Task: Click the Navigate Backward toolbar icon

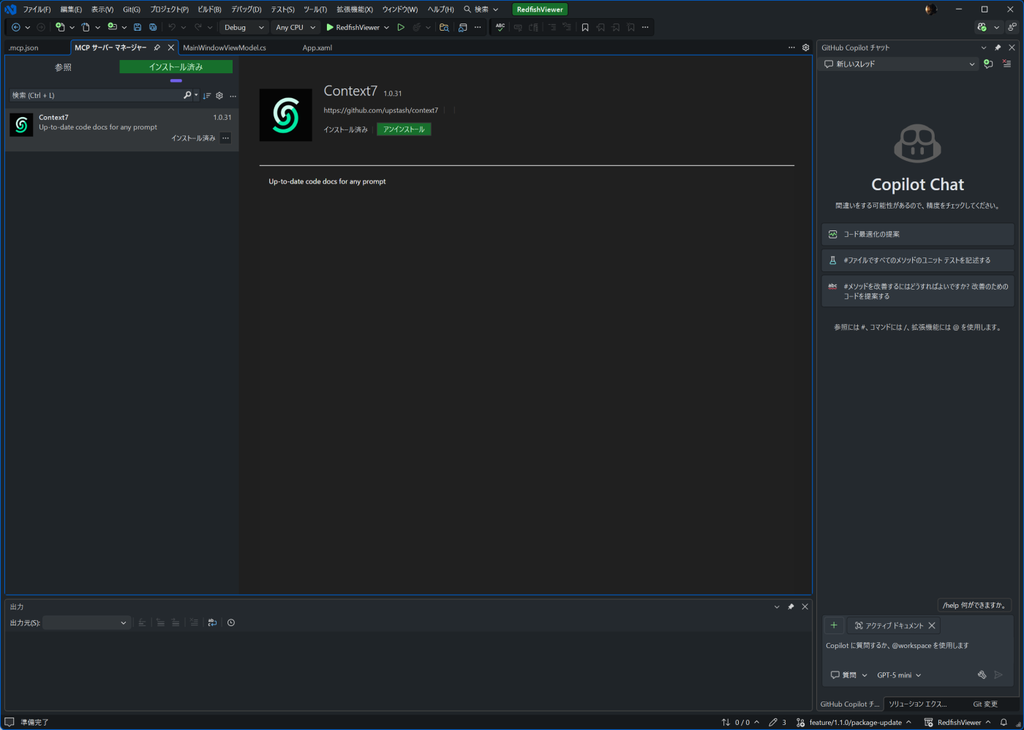Action: (x=16, y=27)
